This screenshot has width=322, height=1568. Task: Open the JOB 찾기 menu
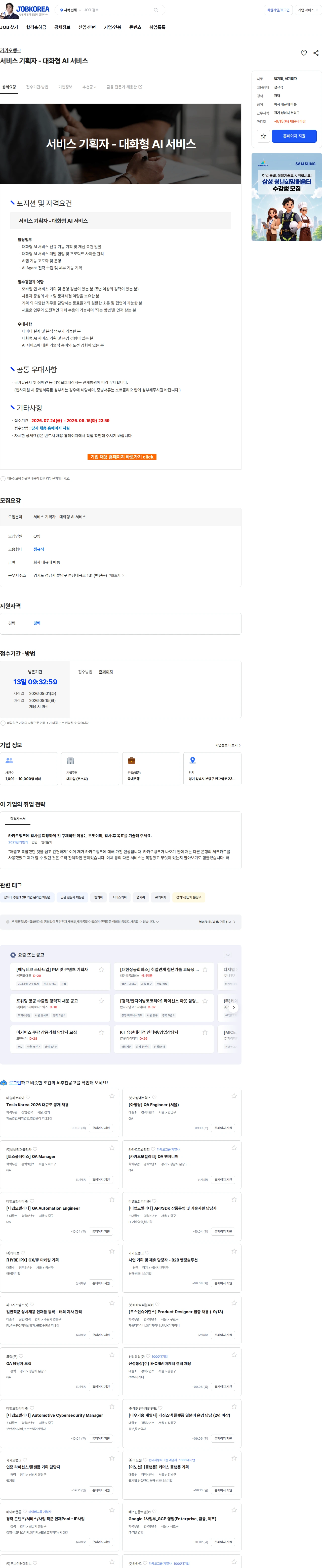click(9, 27)
